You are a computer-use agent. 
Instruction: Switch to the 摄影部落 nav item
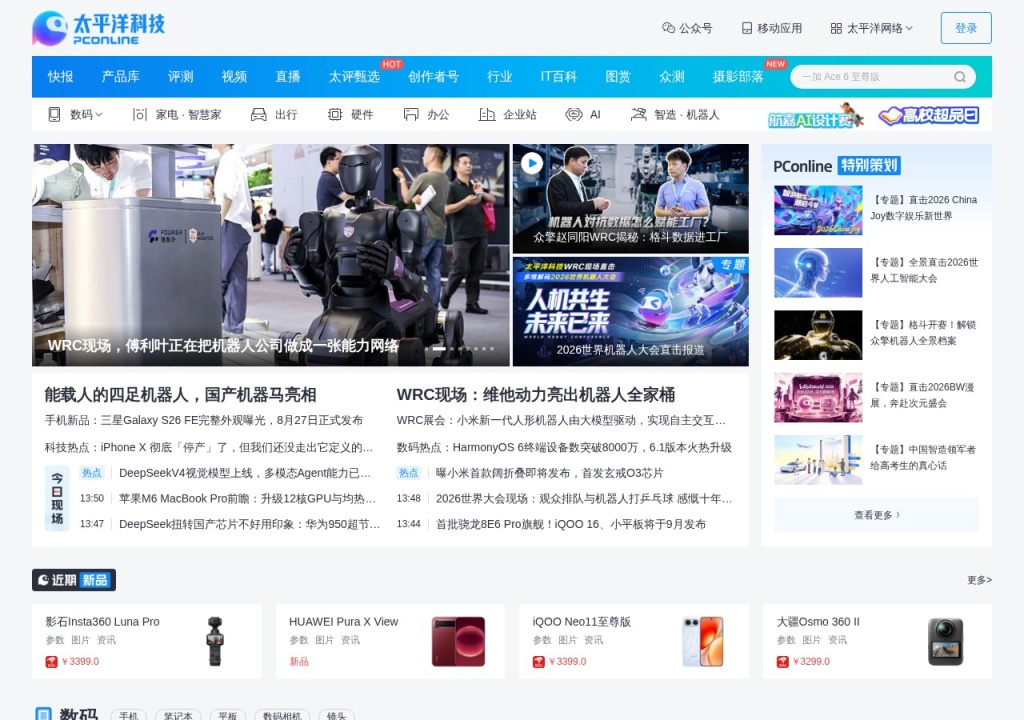[737, 76]
